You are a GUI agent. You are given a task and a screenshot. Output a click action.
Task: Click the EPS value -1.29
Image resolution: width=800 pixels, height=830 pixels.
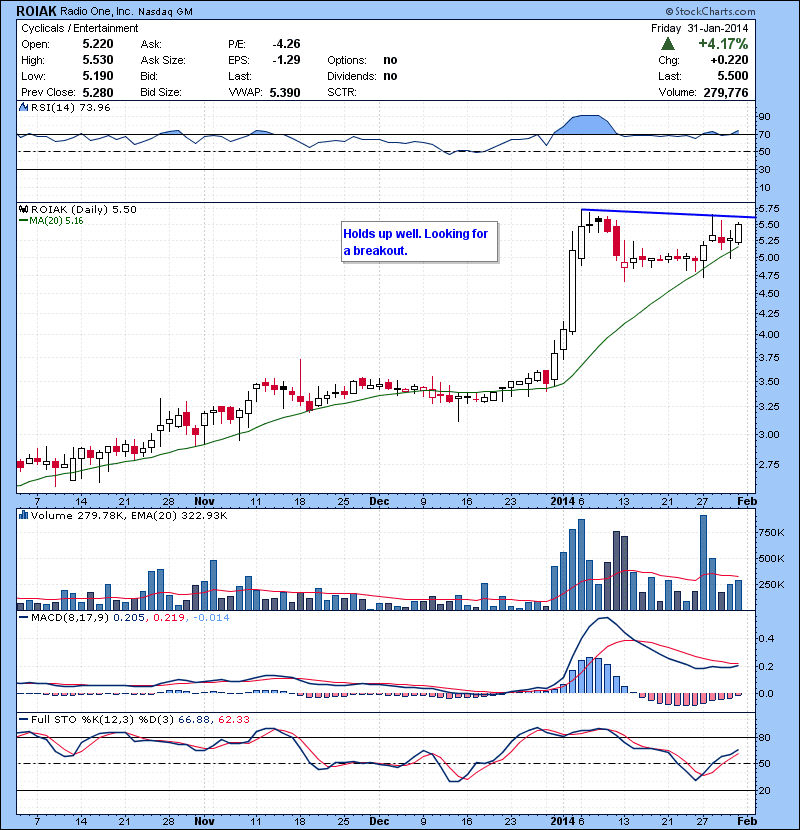286,60
